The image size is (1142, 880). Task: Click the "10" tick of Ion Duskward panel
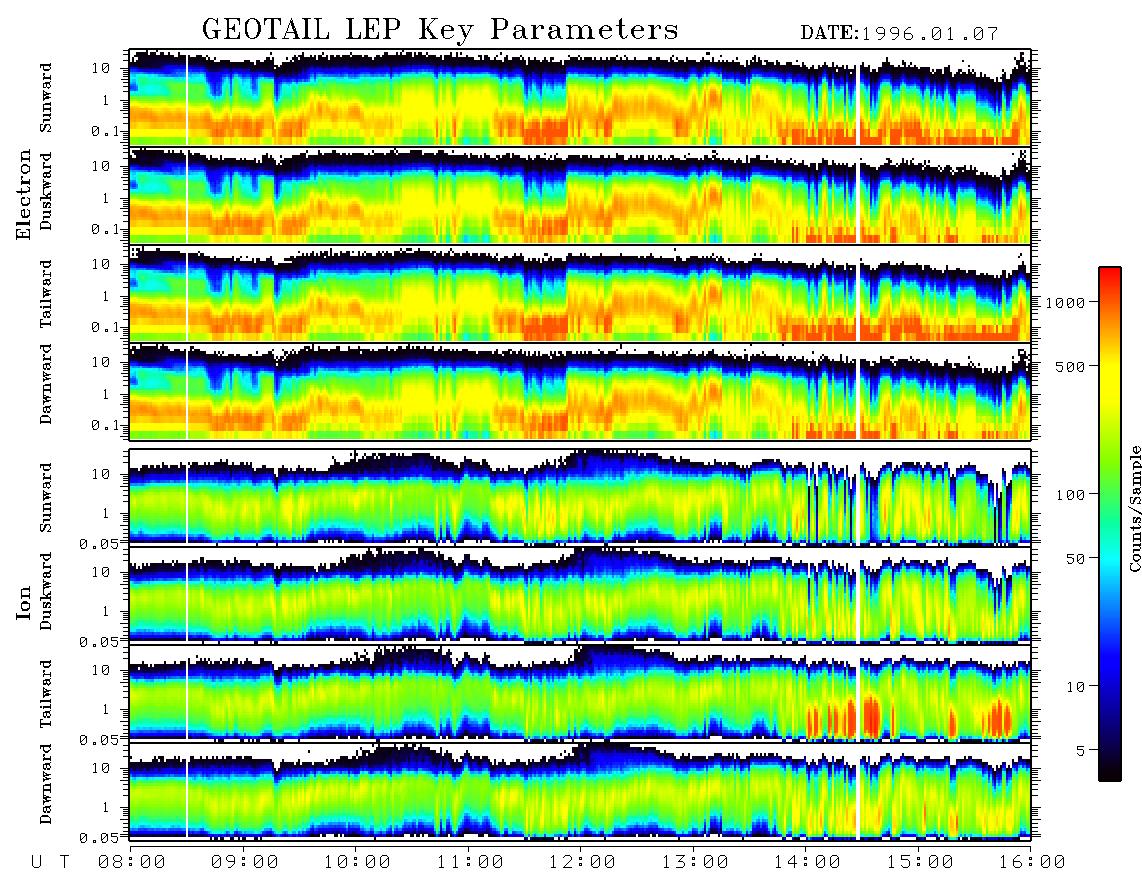click(101, 572)
